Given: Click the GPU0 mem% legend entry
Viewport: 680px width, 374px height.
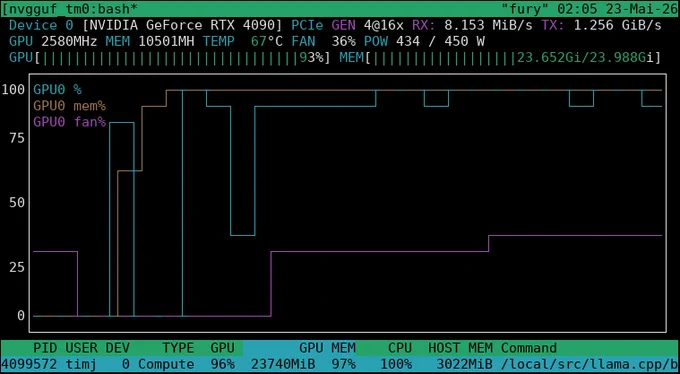Looking at the screenshot, I should pyautogui.click(x=69, y=106).
